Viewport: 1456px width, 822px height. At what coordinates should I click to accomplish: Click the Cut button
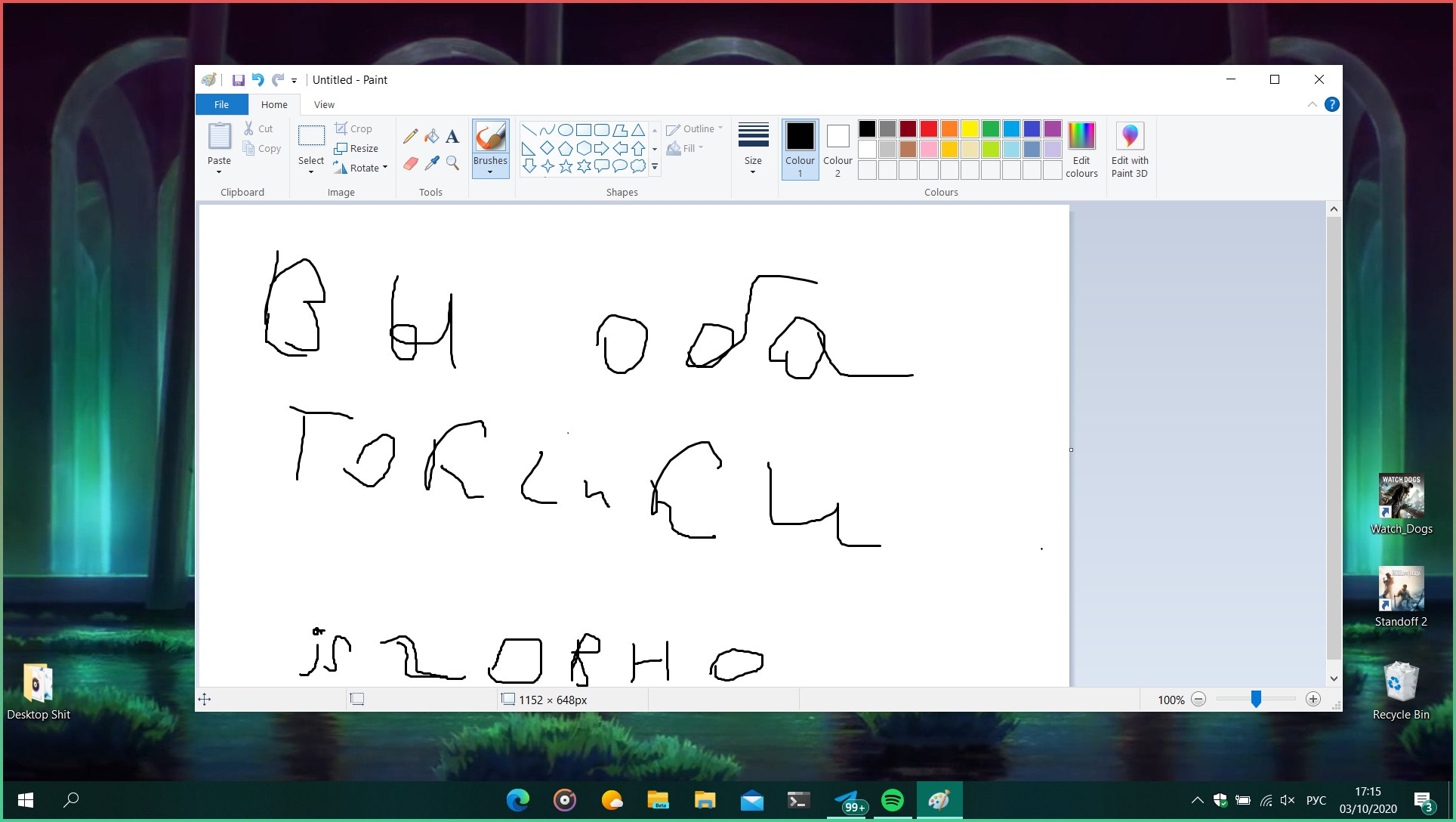point(258,129)
